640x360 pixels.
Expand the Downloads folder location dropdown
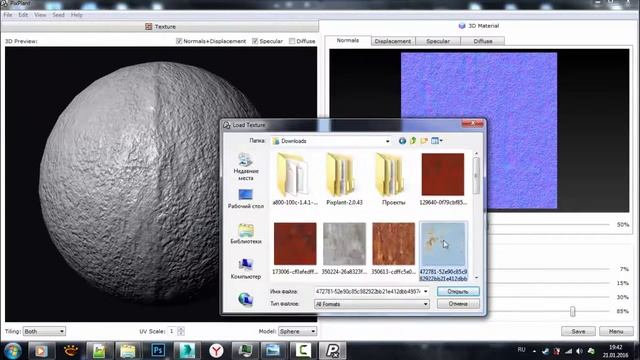point(387,141)
